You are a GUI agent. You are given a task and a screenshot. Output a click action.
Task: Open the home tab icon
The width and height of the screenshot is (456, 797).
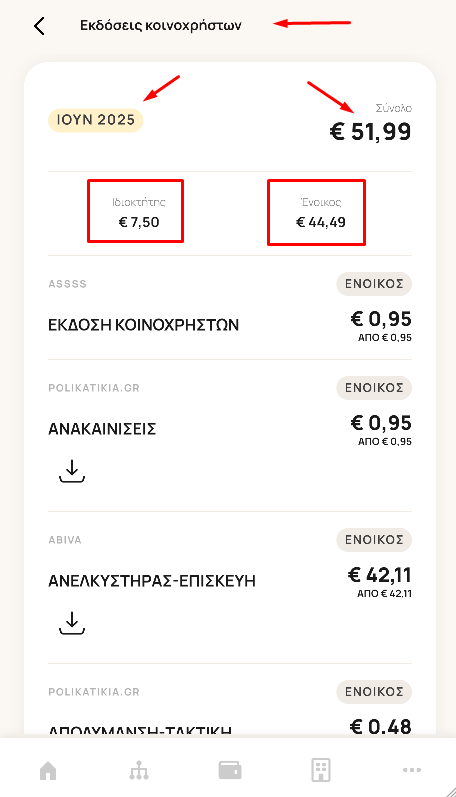48,771
